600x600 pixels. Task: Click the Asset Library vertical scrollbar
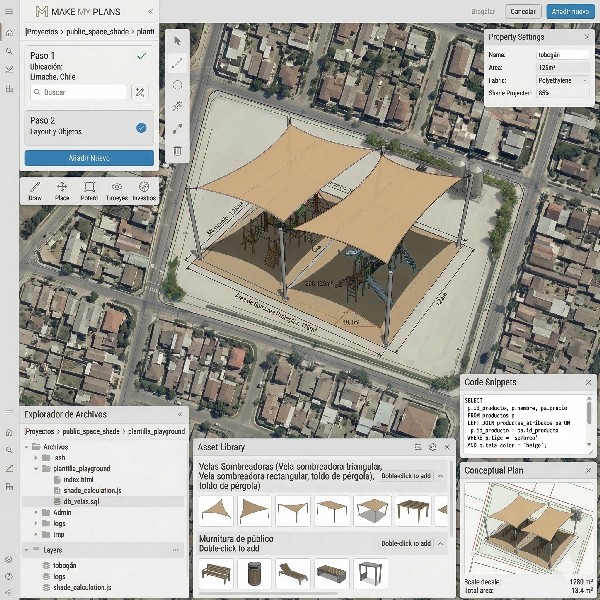pyautogui.click(x=452, y=499)
